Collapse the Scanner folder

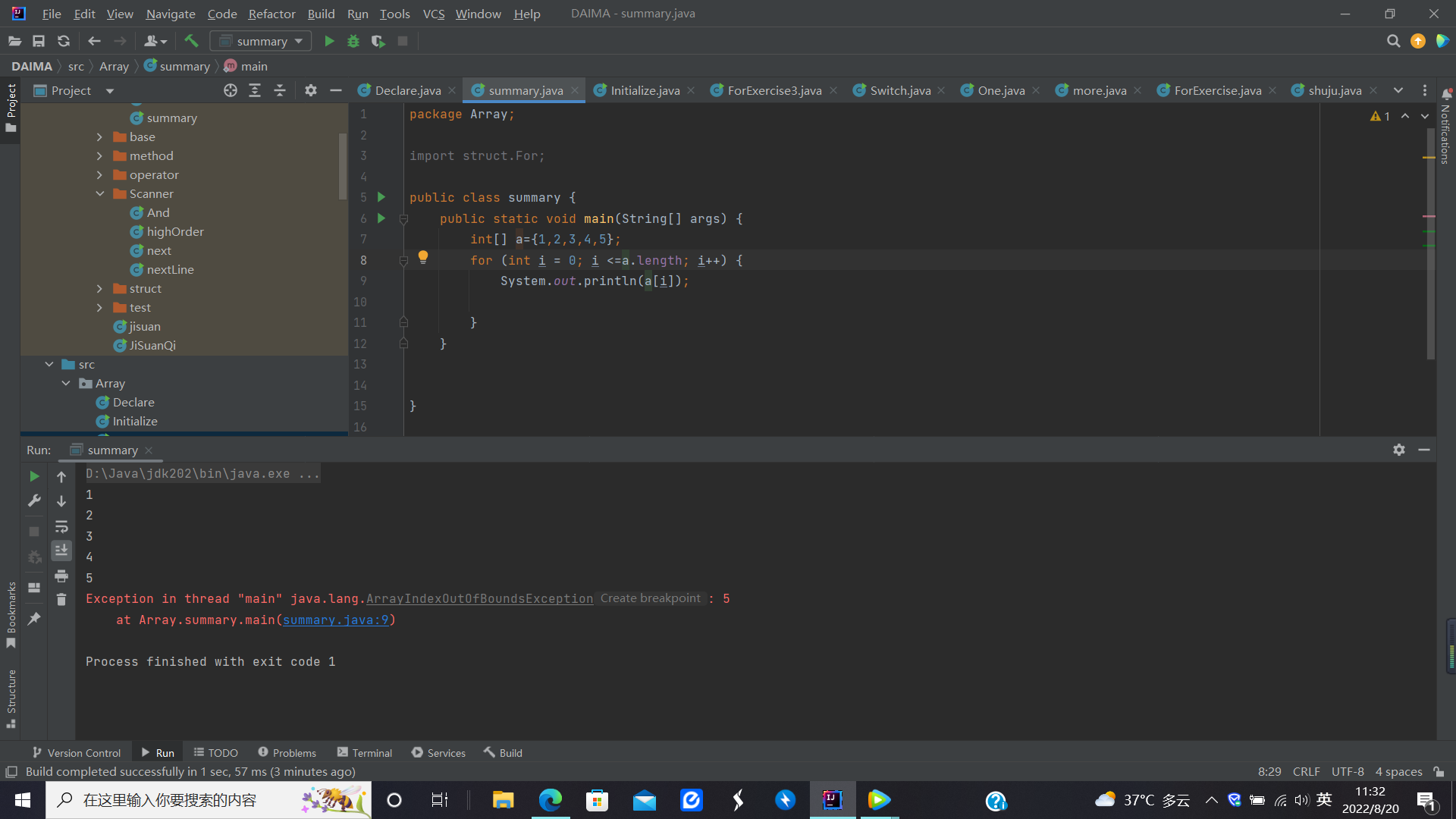[x=99, y=194]
